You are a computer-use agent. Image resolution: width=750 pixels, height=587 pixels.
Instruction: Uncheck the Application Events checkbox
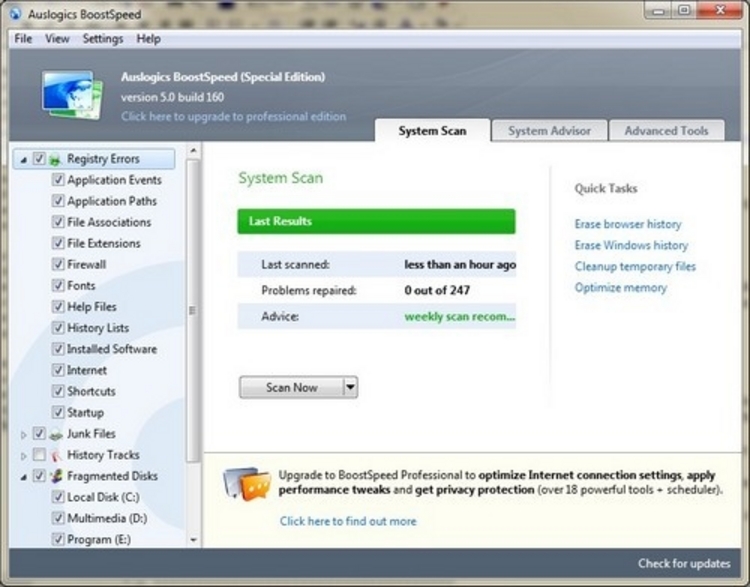(58, 180)
